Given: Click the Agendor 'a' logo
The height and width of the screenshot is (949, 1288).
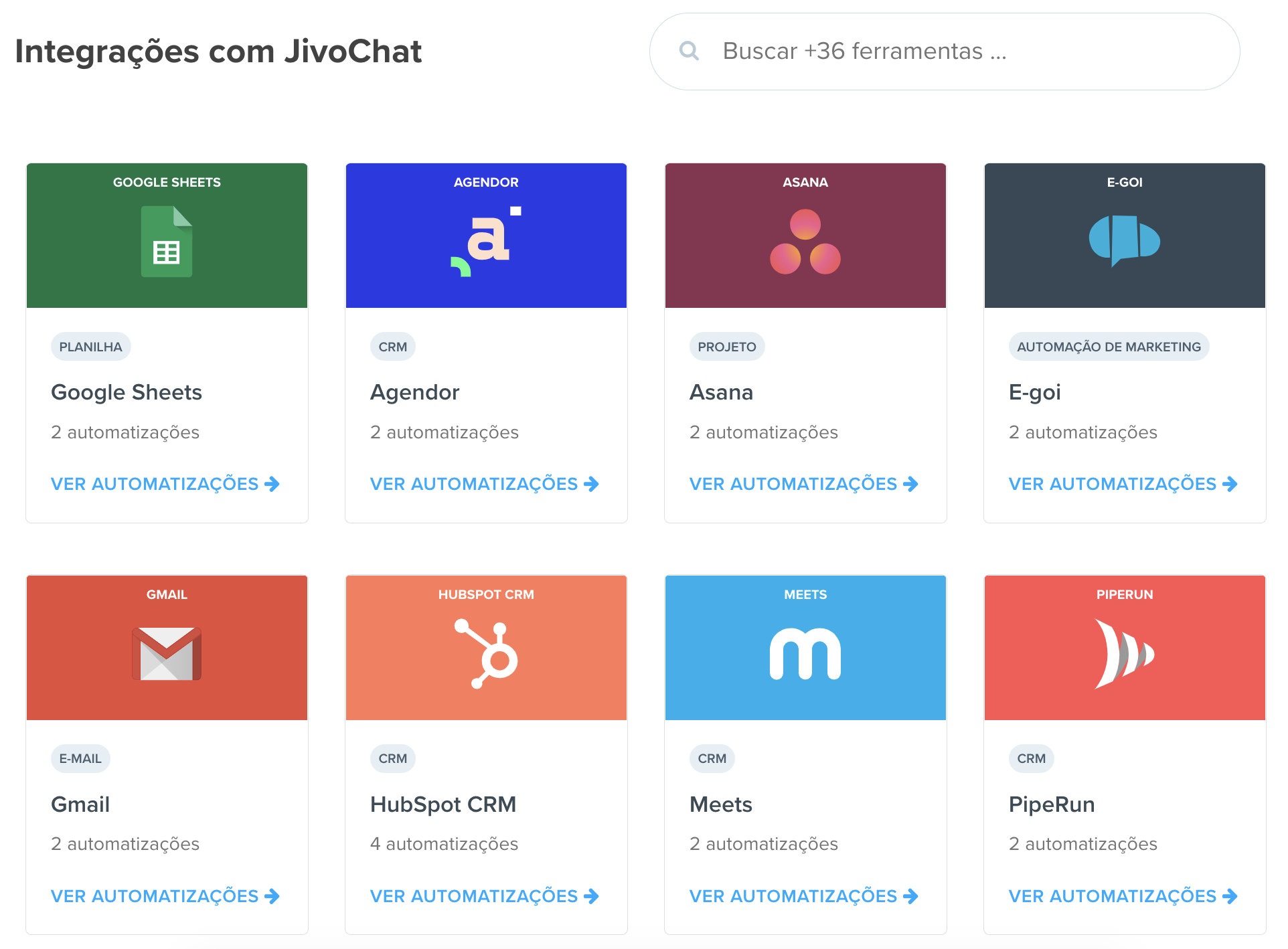Looking at the screenshot, I should tap(486, 242).
